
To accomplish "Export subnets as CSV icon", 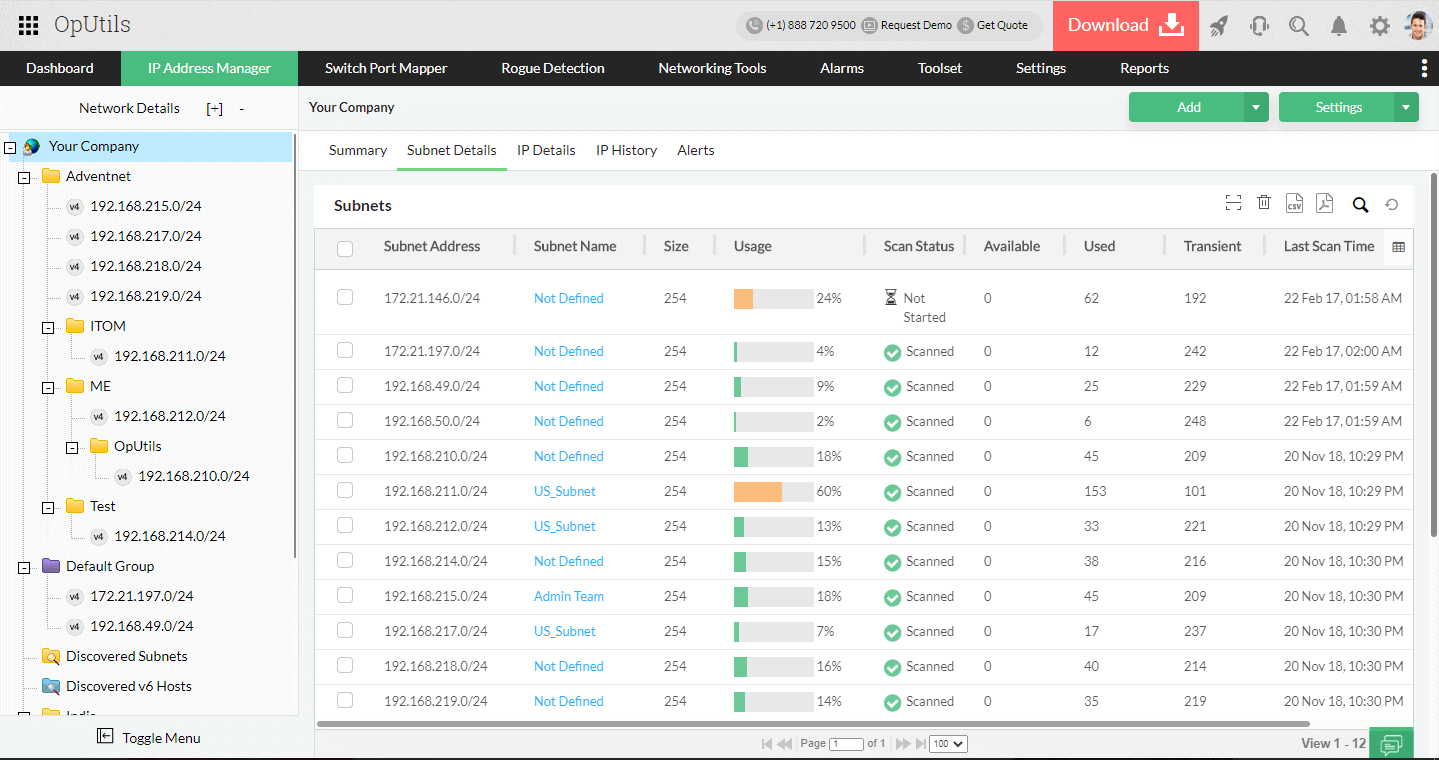I will pos(1294,204).
